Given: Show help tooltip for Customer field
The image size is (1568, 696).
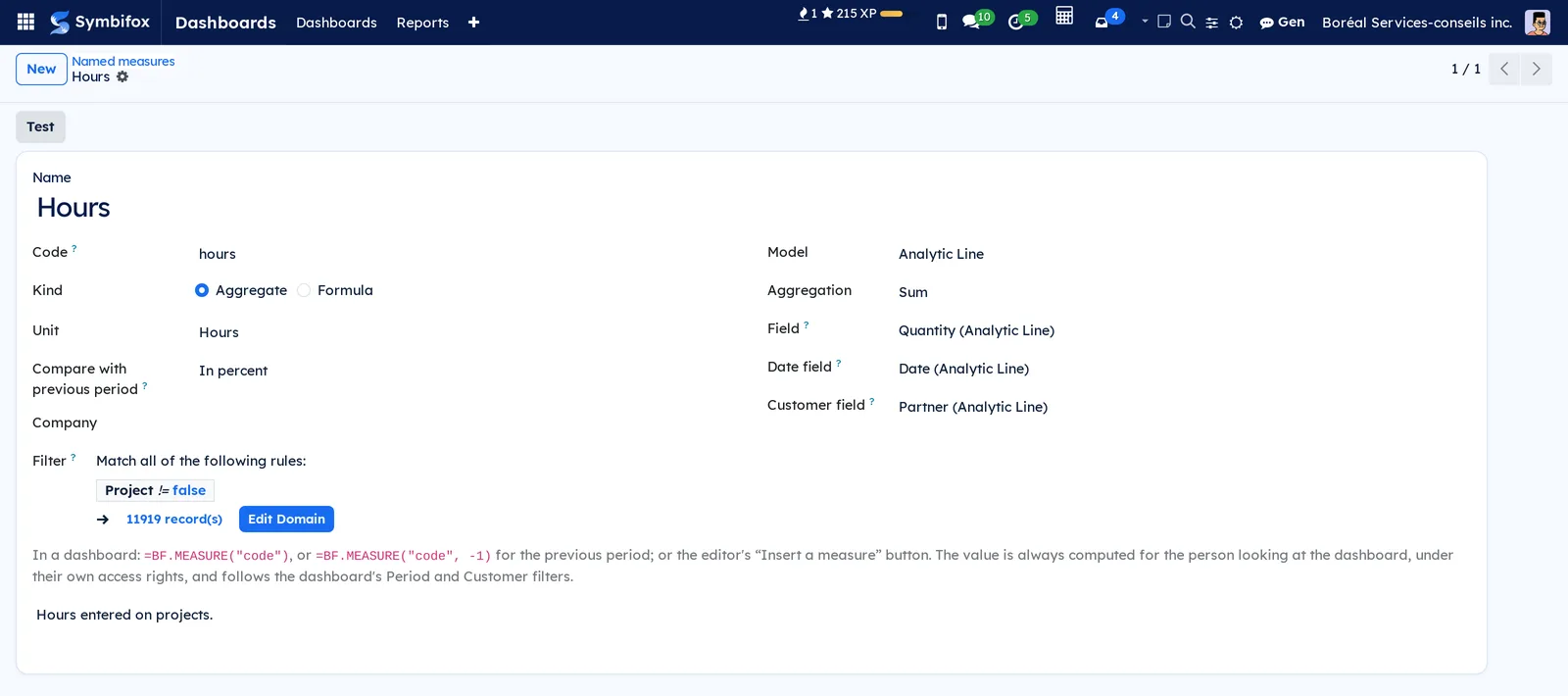Looking at the screenshot, I should (x=872, y=401).
